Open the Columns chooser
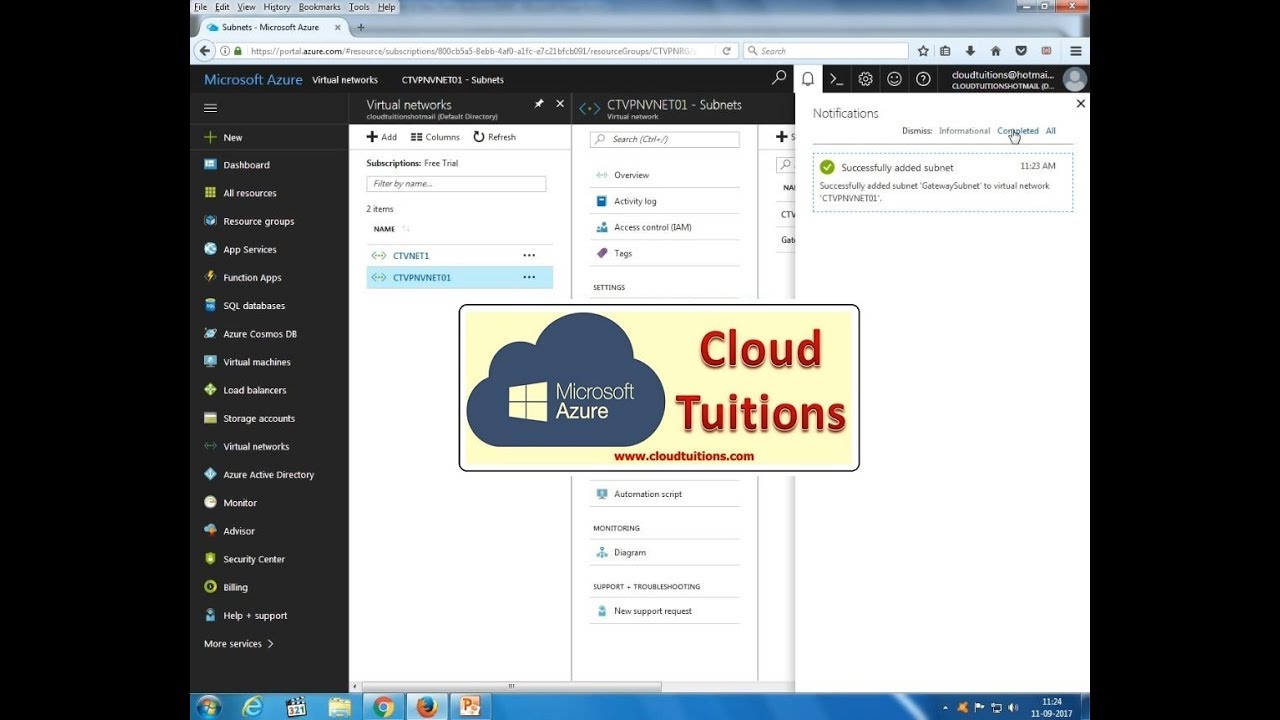Screen dimensions: 1280x720 pyautogui.click(x=435, y=137)
